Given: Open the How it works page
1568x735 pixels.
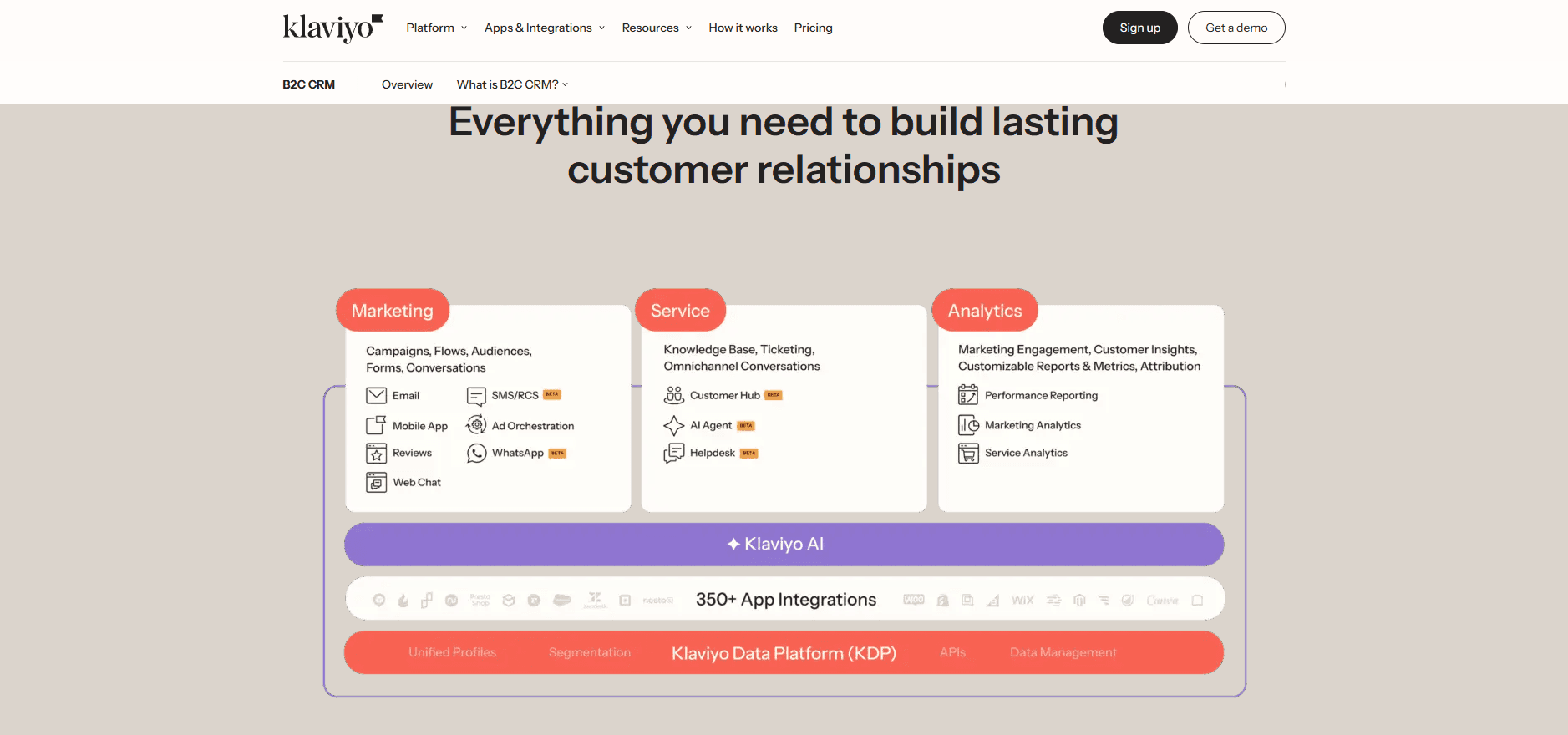Looking at the screenshot, I should pos(743,28).
